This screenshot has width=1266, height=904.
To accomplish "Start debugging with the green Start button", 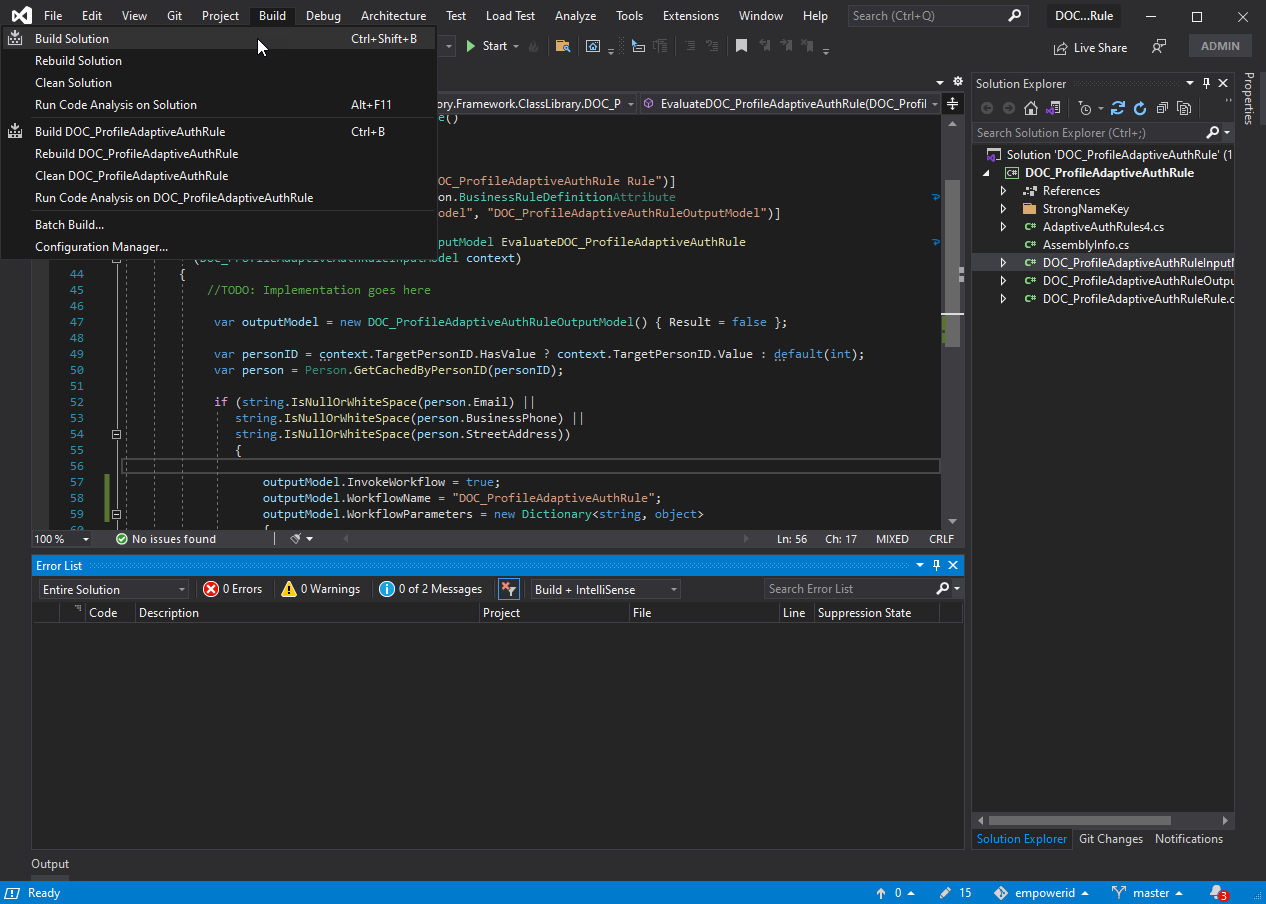I will click(x=492, y=46).
